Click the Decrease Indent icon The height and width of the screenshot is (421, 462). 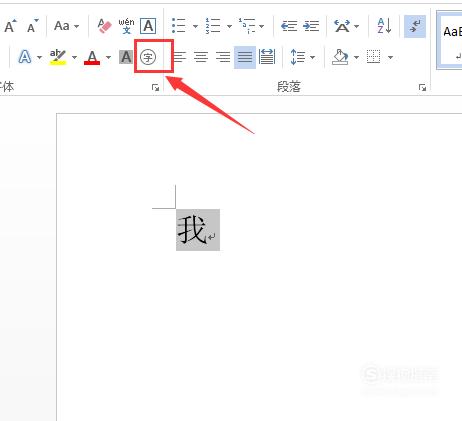289,26
